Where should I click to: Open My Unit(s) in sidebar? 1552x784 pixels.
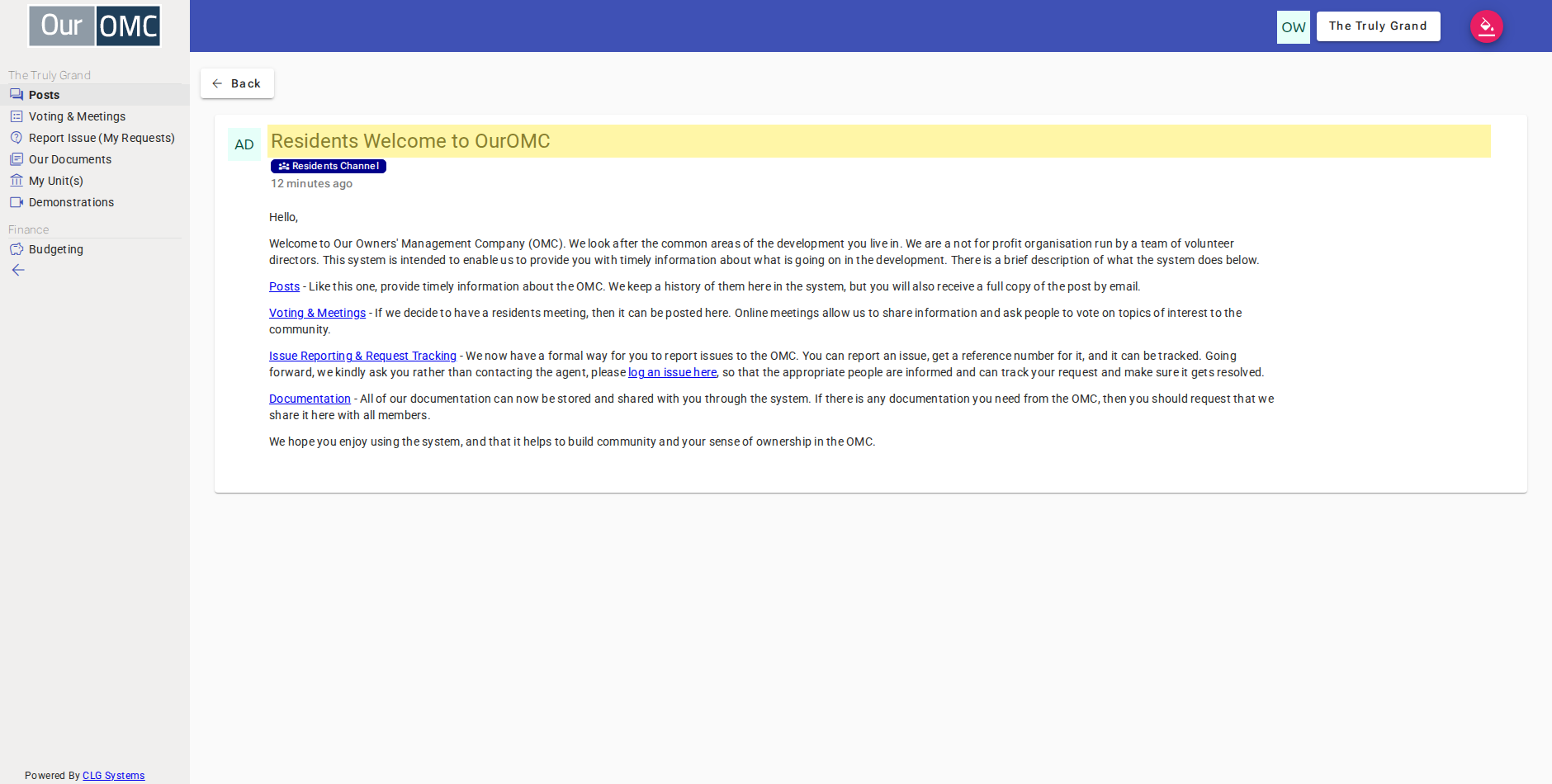click(x=95, y=181)
